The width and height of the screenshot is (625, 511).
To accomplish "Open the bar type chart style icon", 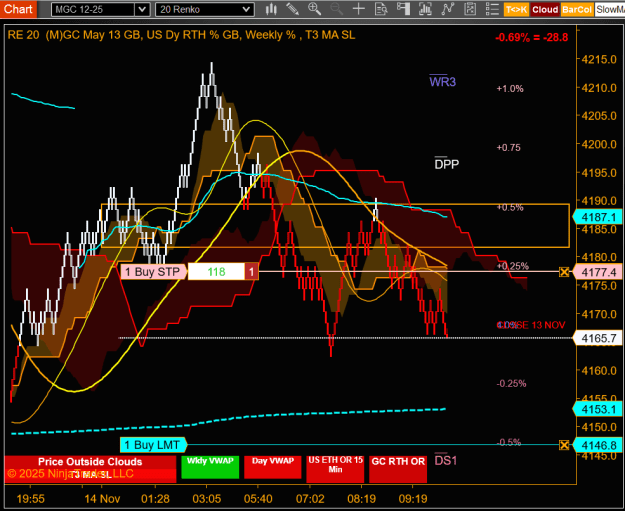I will pyautogui.click(x=271, y=9).
